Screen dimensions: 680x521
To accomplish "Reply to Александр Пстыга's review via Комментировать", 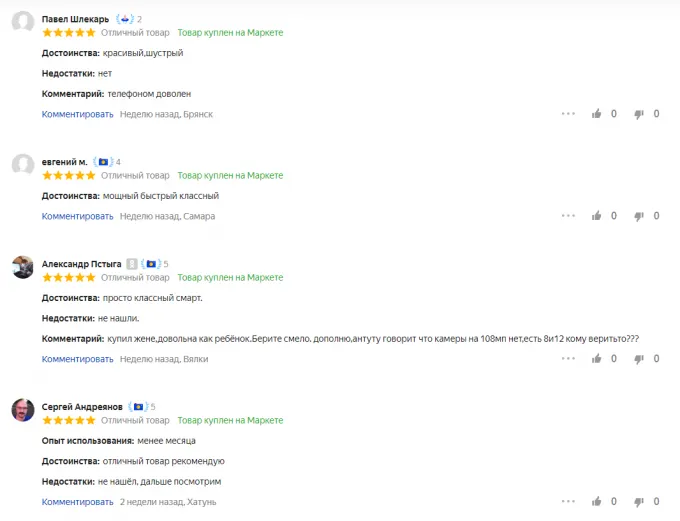I will point(78,359).
